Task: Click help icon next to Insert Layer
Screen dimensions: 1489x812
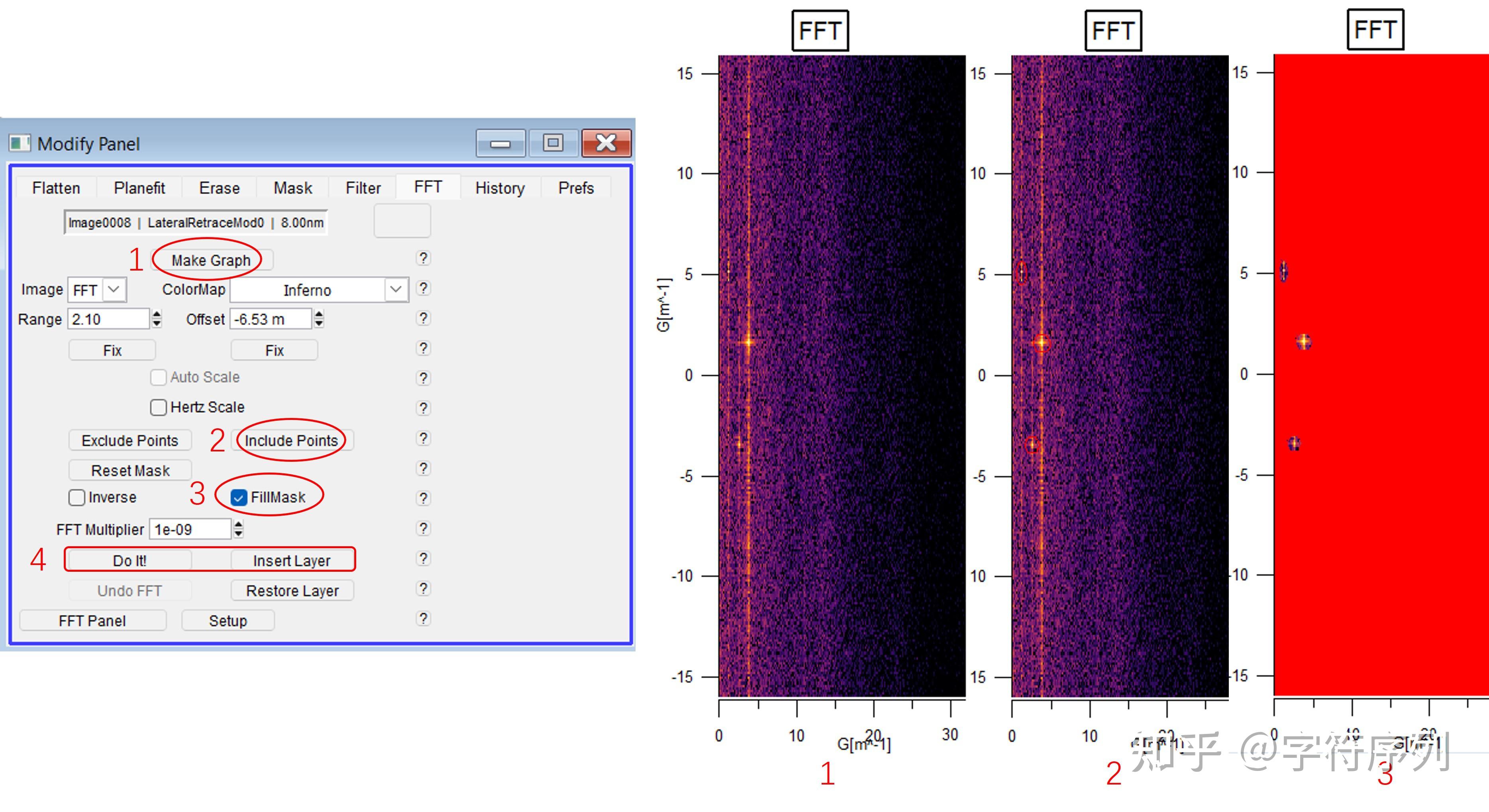Action: coord(423,558)
